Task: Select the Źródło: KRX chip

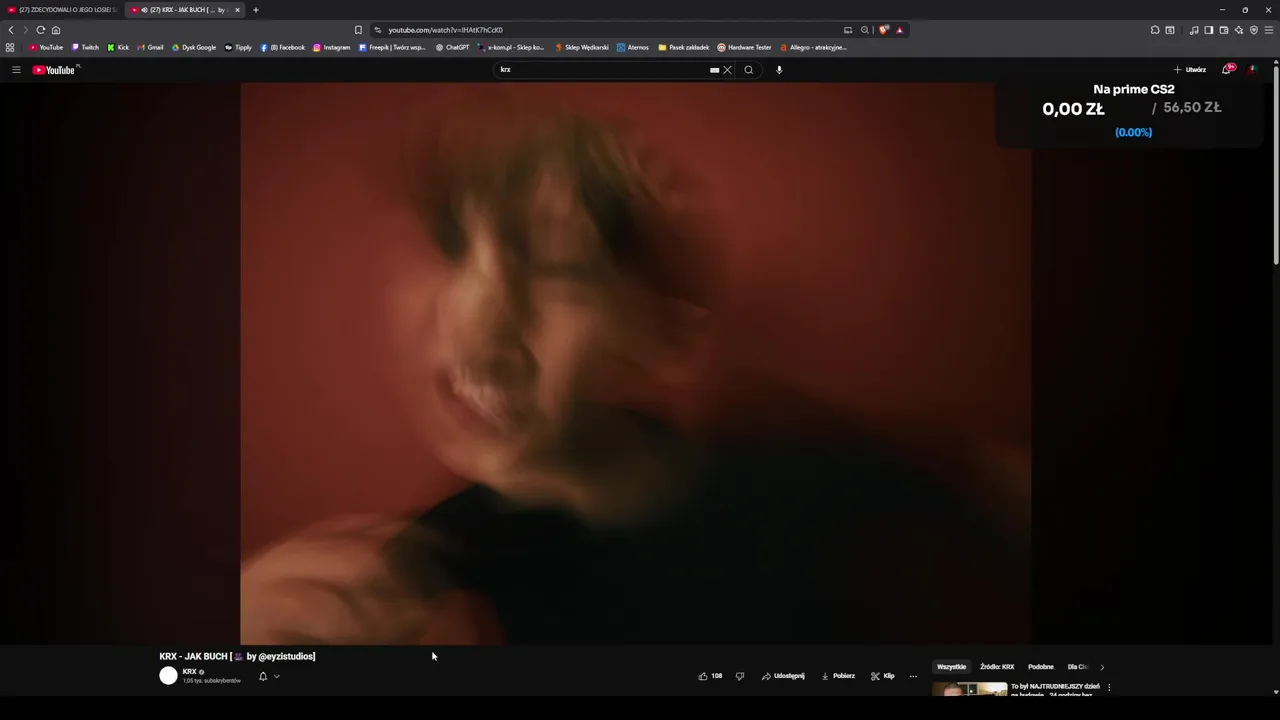Action: coord(997,667)
